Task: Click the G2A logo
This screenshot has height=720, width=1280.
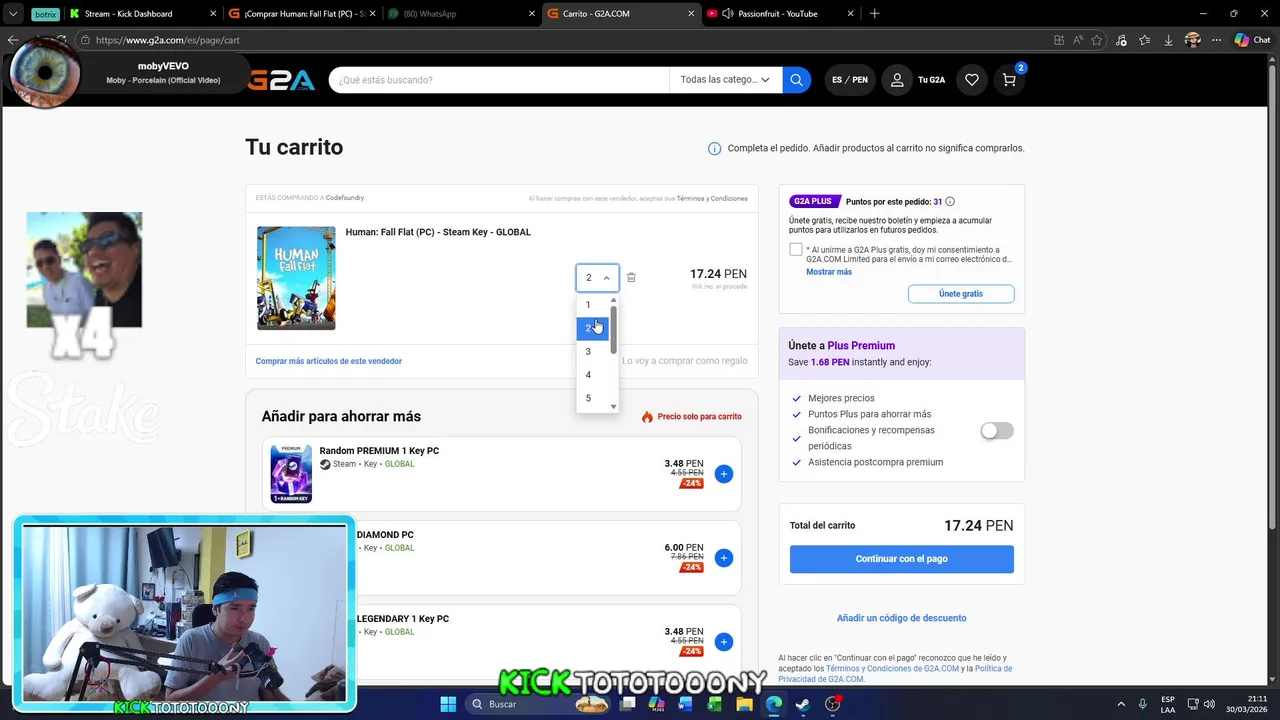Action: coord(281,80)
